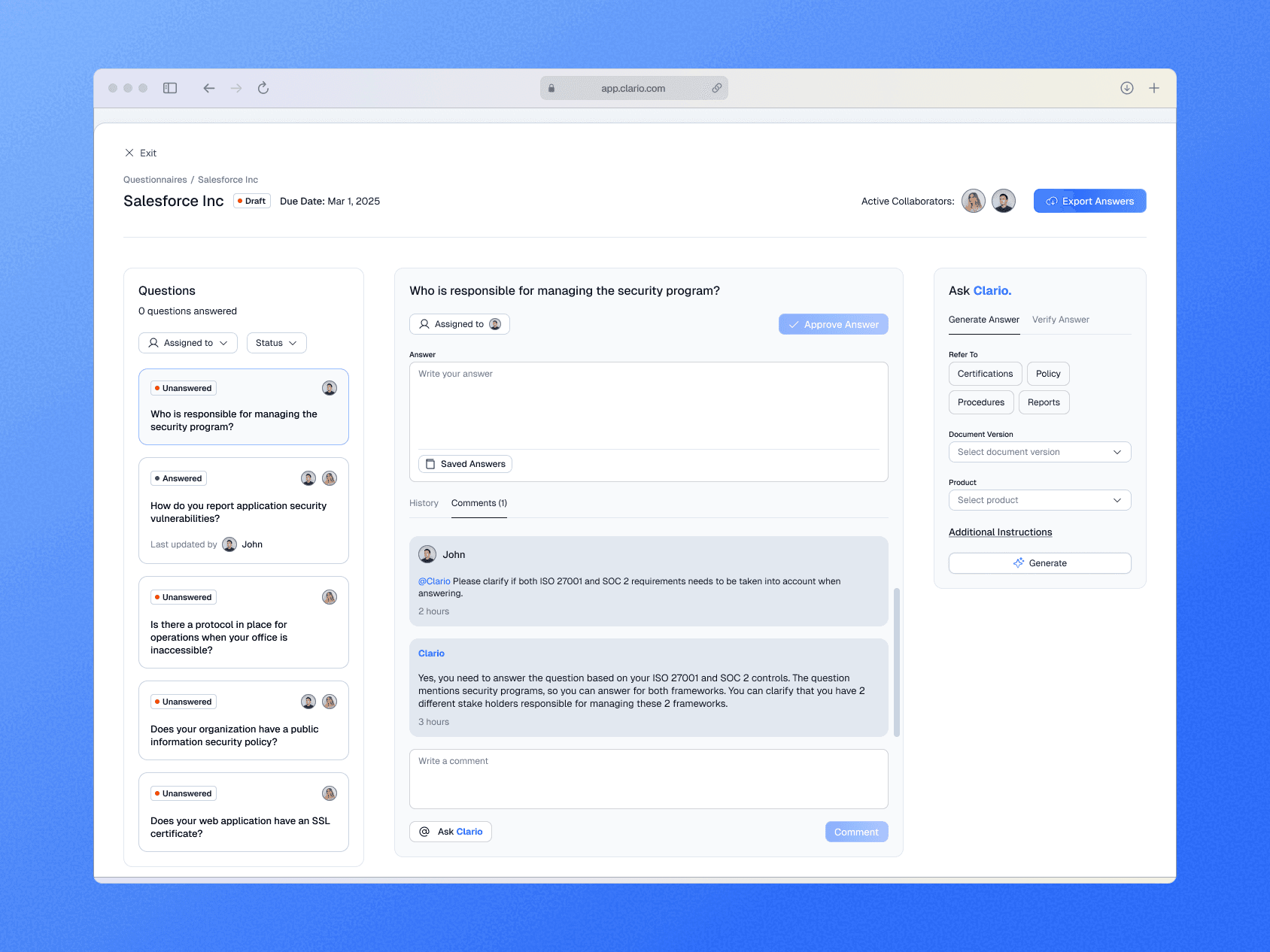This screenshot has height=952, width=1270.
Task: Click the lock icon in address bar
Action: (x=551, y=88)
